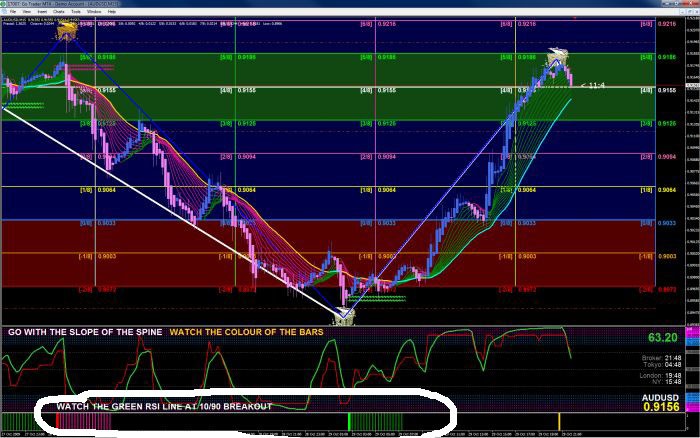Click the London 19:48 clock text
The width and height of the screenshot is (700, 438).
tap(660, 375)
